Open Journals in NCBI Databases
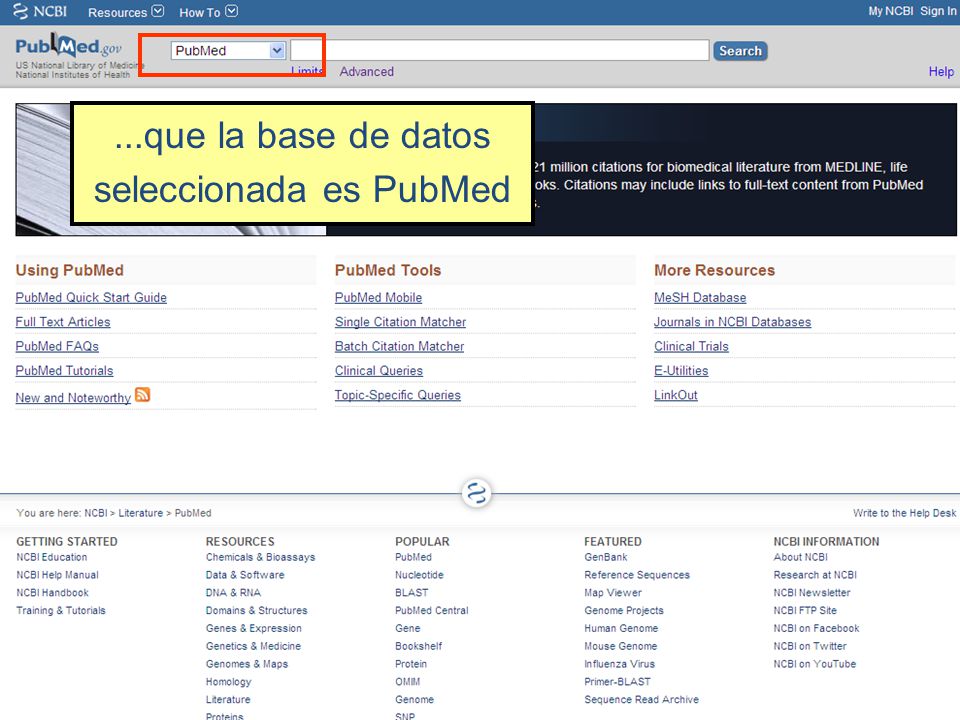 coord(732,322)
